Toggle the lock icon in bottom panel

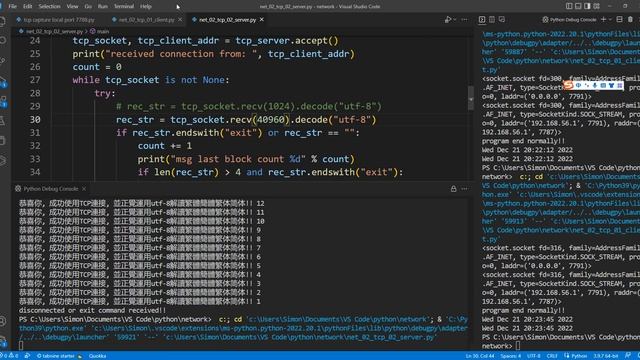453,189
